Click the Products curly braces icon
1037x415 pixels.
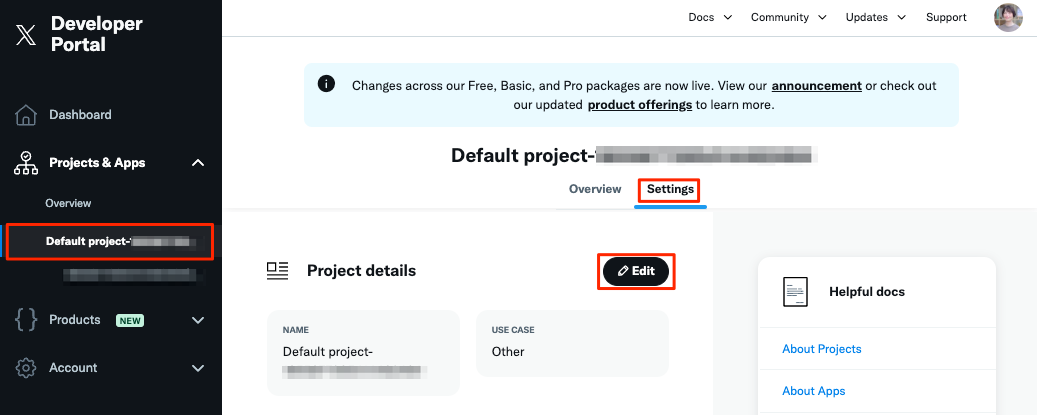27,320
